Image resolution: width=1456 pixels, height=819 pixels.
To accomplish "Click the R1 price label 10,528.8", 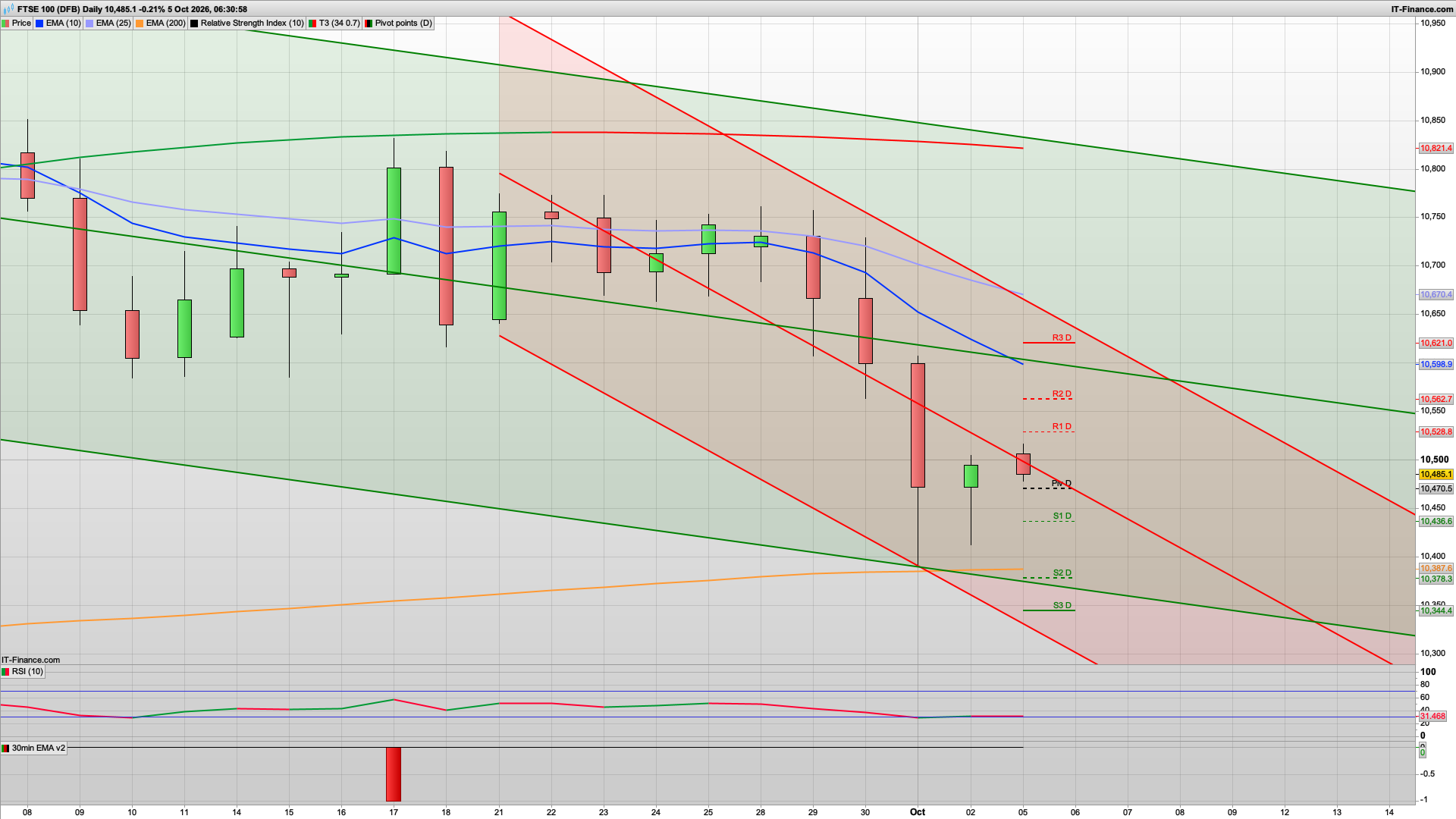I will click(x=1436, y=431).
